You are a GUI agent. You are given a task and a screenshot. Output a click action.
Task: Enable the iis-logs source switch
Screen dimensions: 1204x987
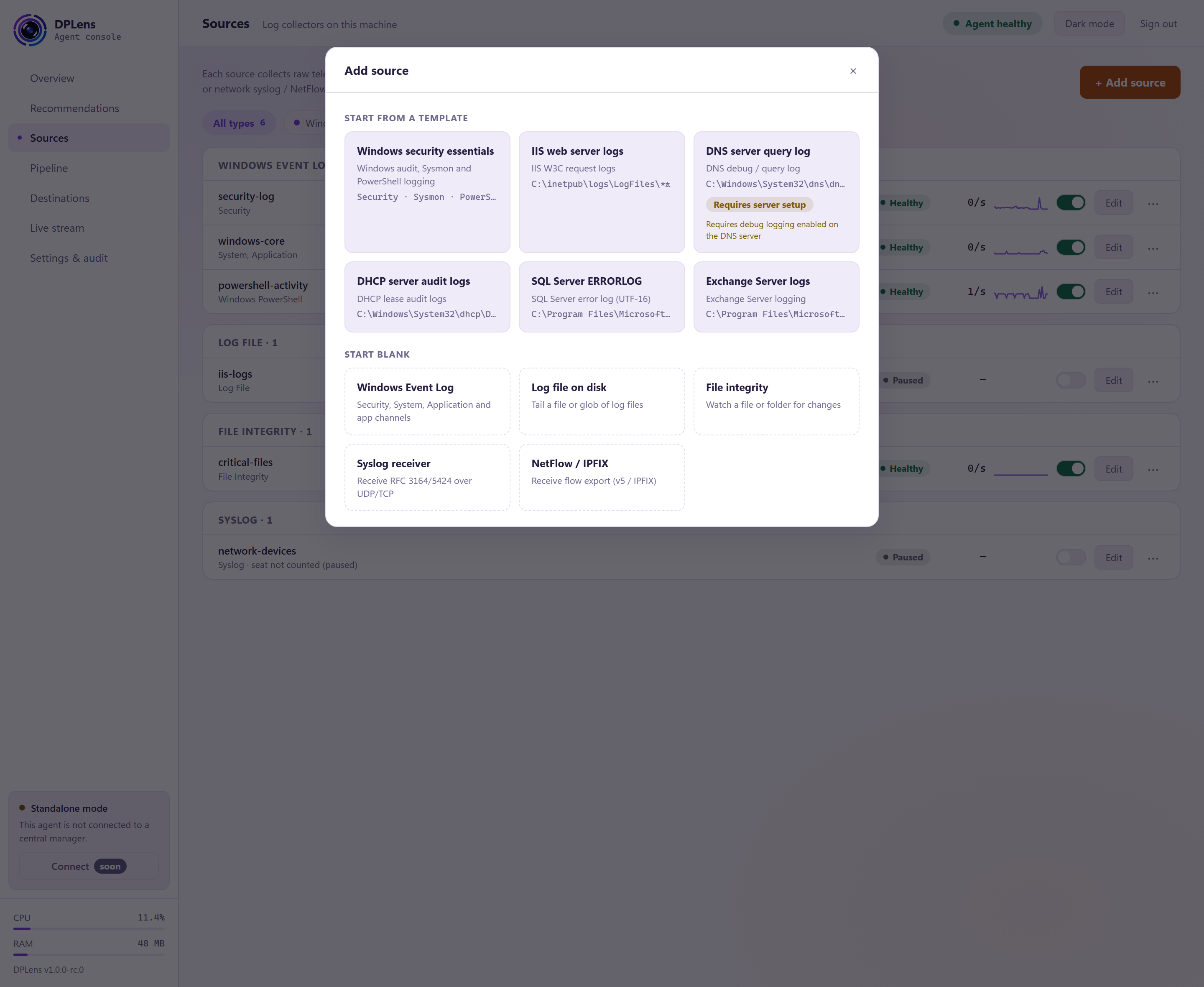[x=1071, y=380]
